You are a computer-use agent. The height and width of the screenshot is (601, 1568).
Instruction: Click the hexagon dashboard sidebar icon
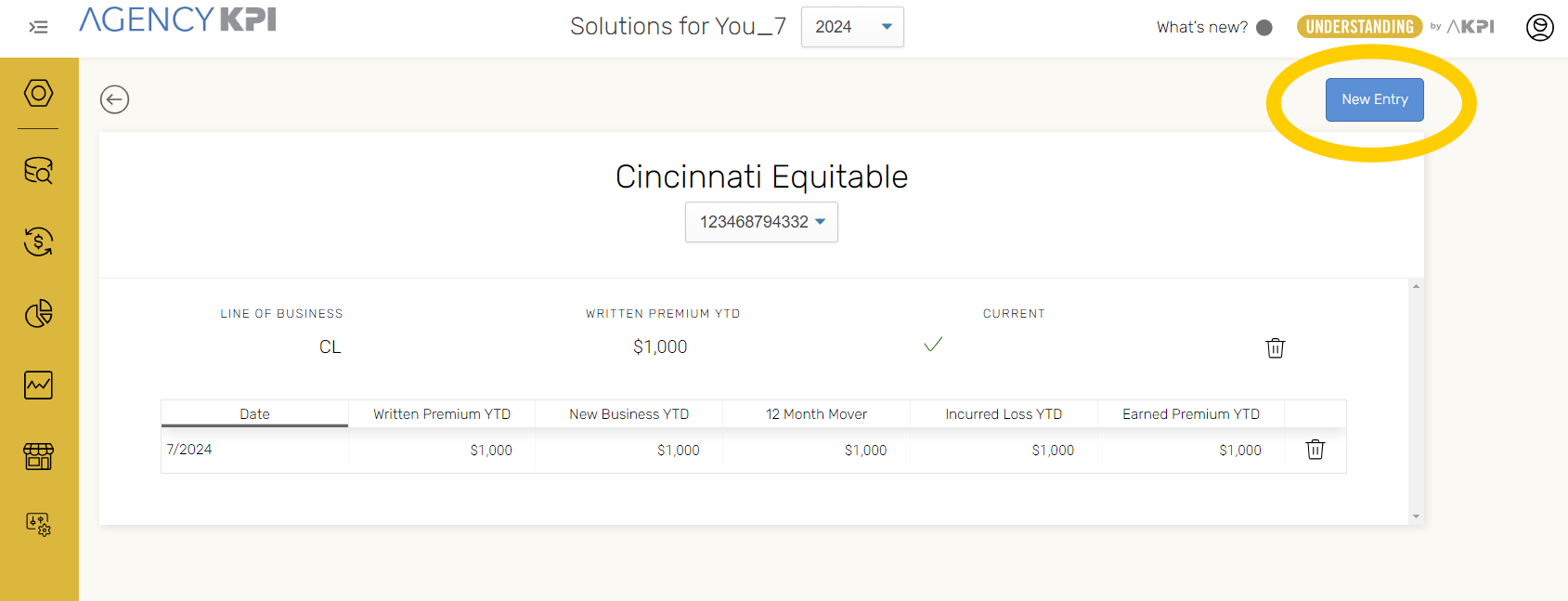point(38,93)
